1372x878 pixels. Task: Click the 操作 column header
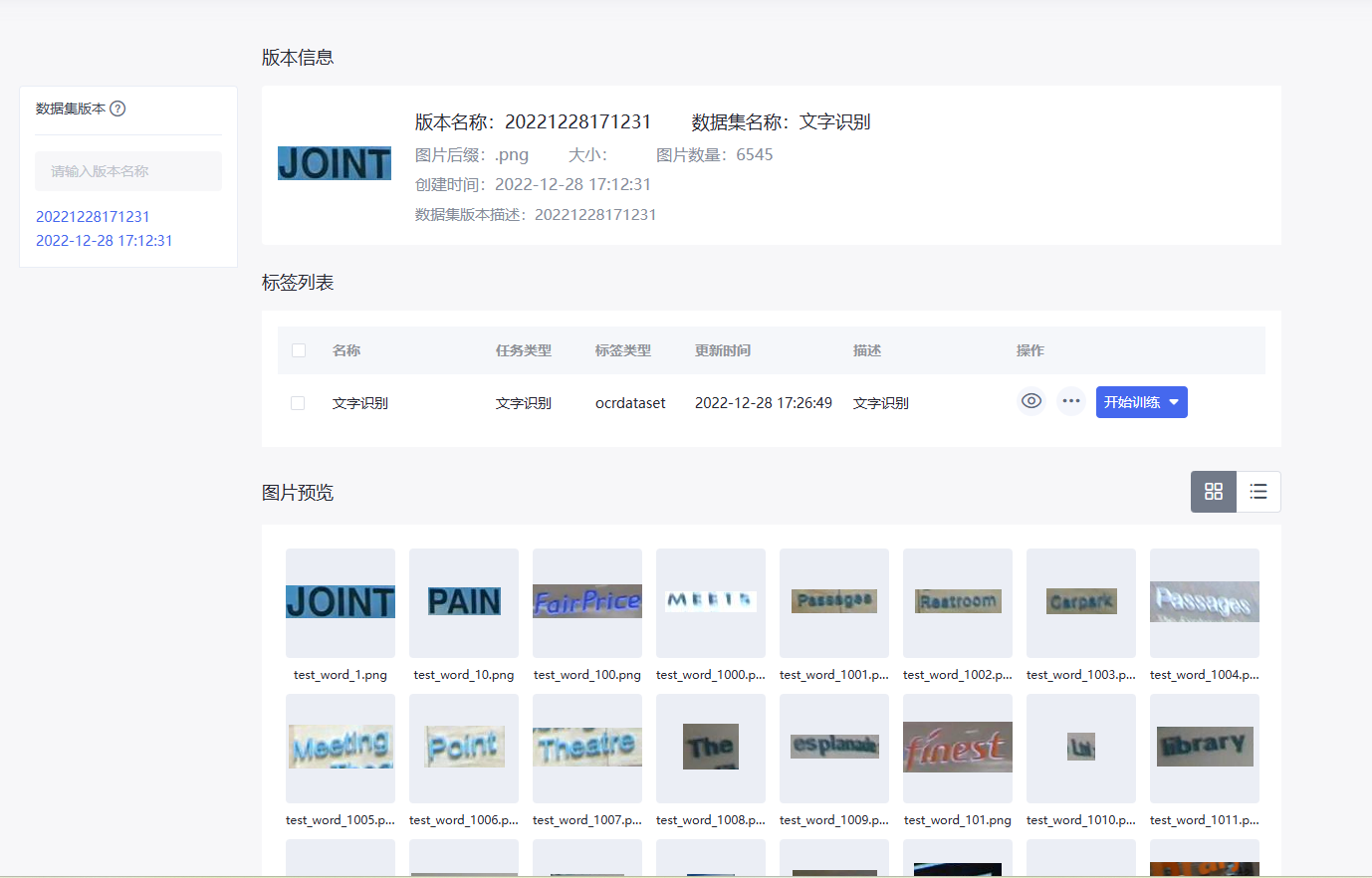[1030, 350]
